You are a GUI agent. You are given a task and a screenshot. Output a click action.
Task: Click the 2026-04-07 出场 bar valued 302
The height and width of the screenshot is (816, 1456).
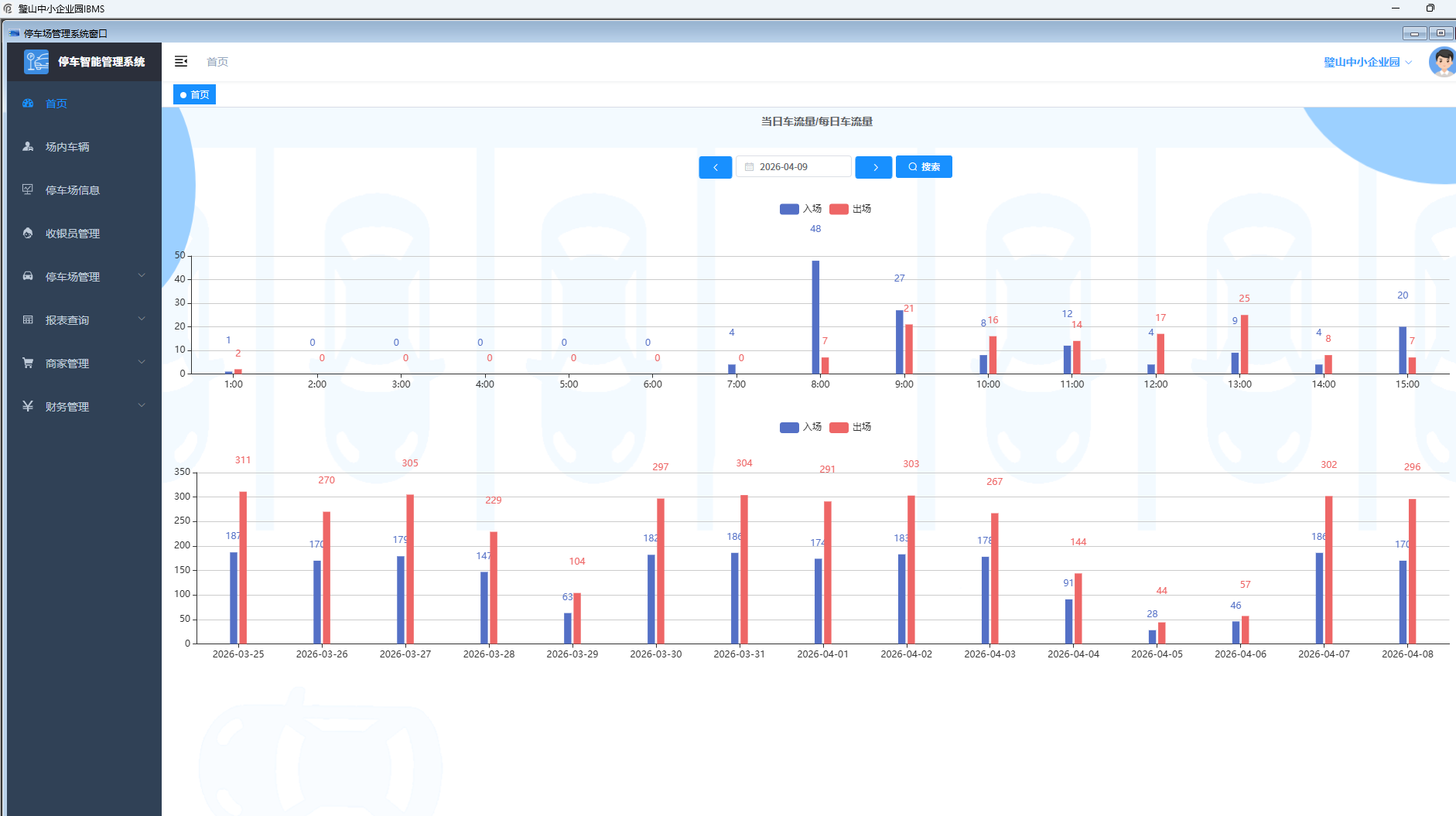pos(1329,570)
